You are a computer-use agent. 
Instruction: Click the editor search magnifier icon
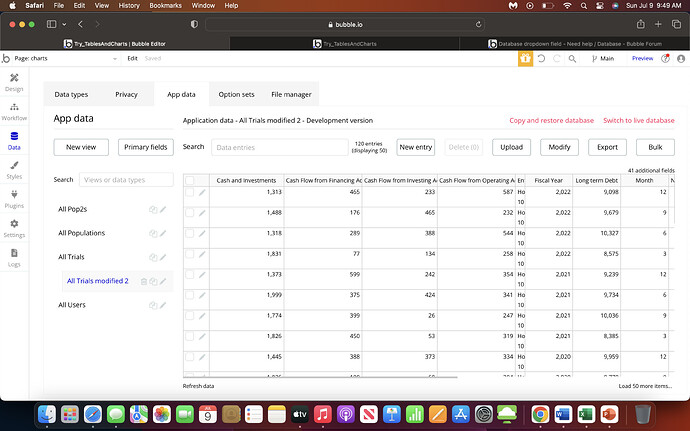pos(572,59)
